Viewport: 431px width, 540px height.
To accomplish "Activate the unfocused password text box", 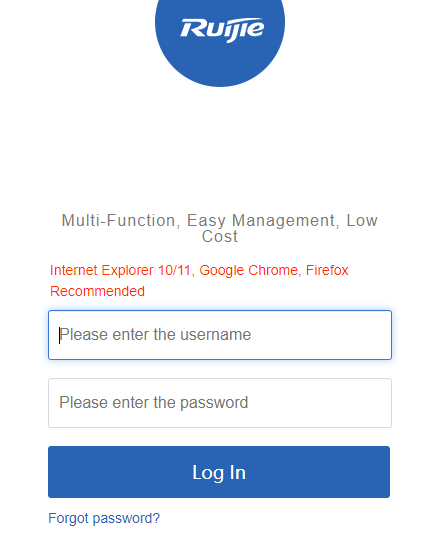I will coord(220,403).
